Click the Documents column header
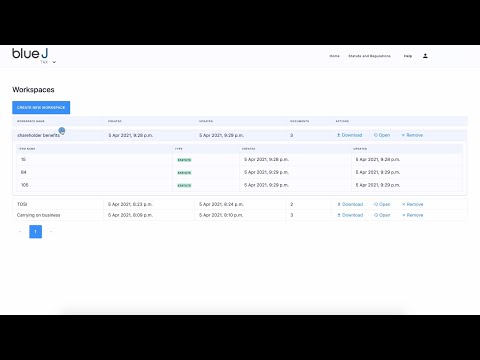The width and height of the screenshot is (480, 360). point(299,121)
